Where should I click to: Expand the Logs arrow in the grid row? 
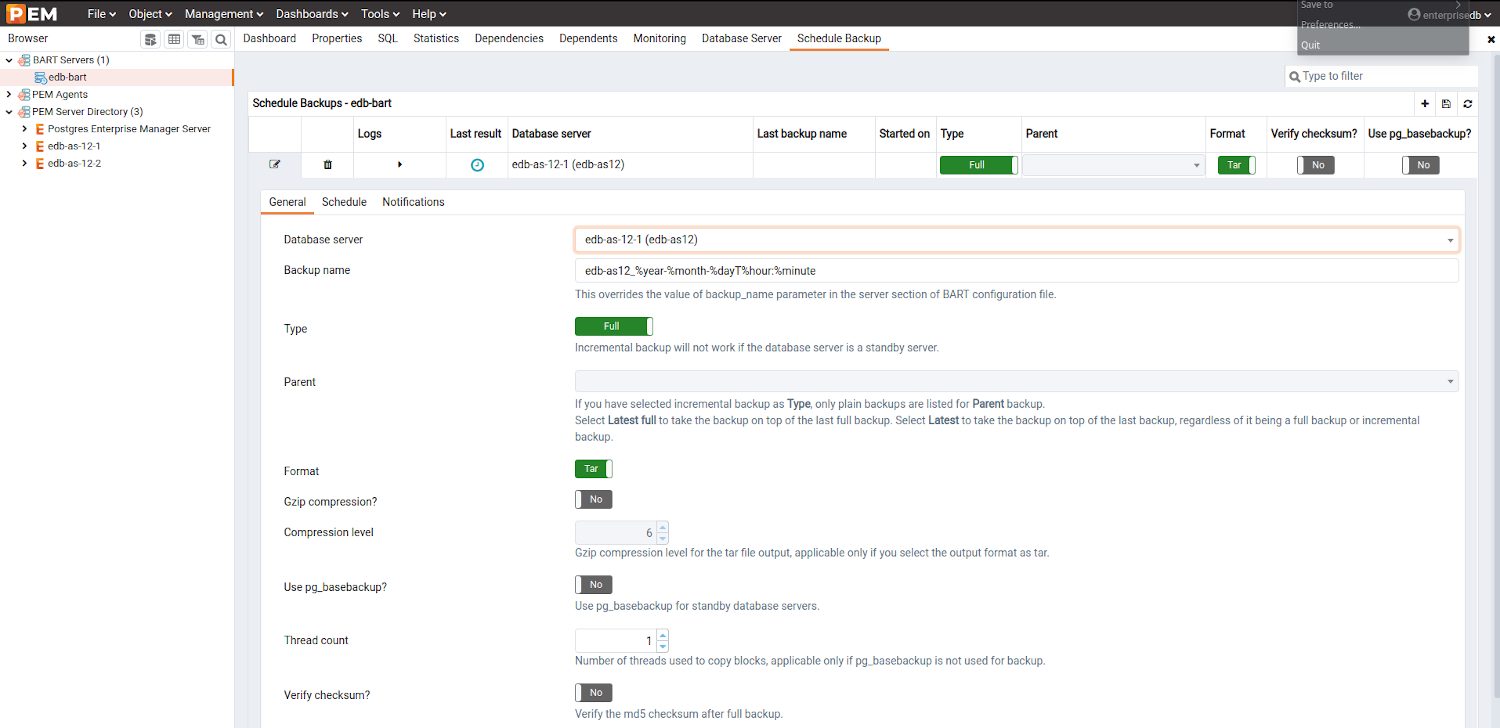point(400,164)
